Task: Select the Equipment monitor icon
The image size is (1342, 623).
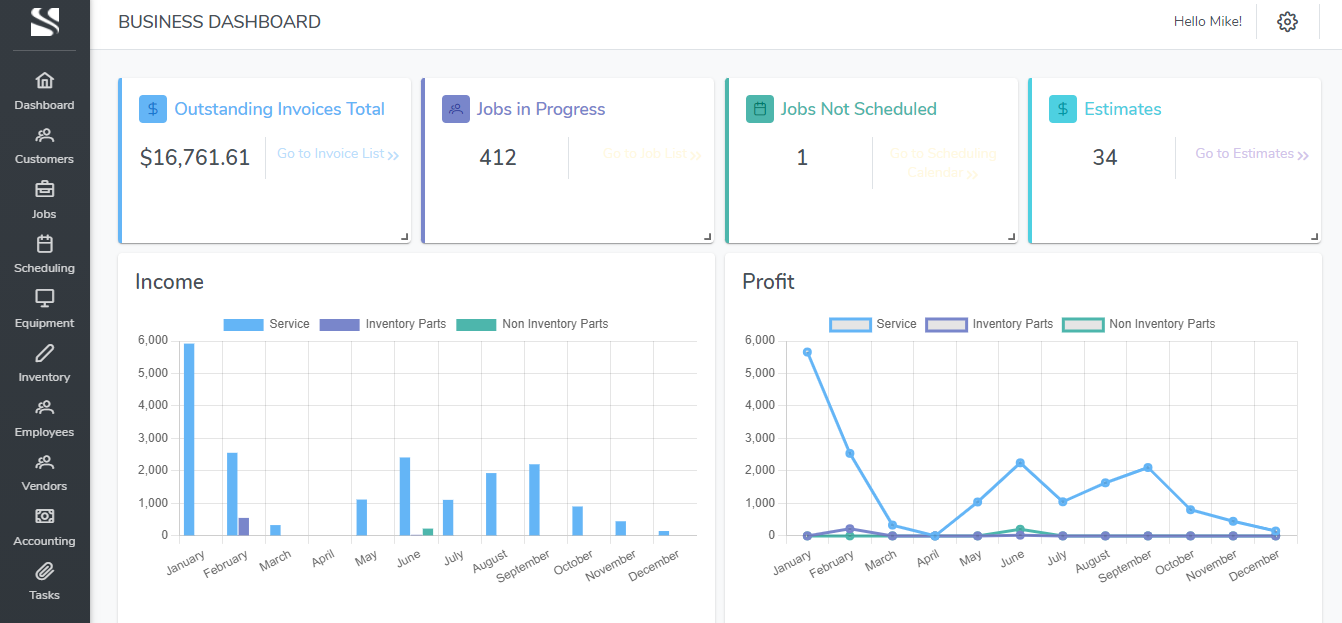Action: [44, 298]
